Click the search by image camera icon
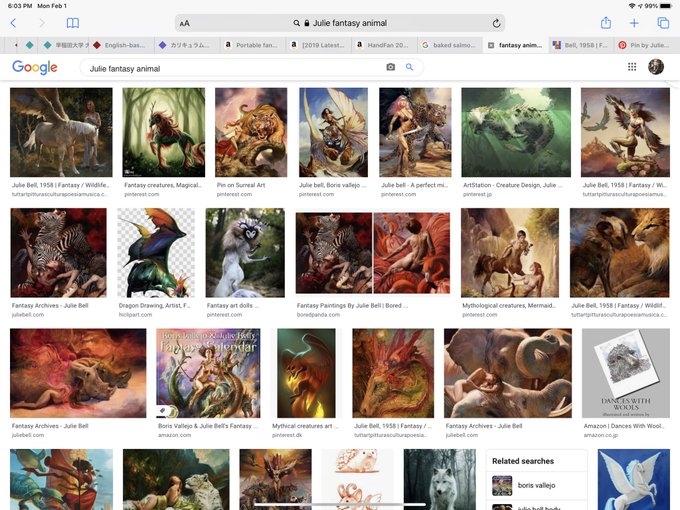 click(x=390, y=67)
